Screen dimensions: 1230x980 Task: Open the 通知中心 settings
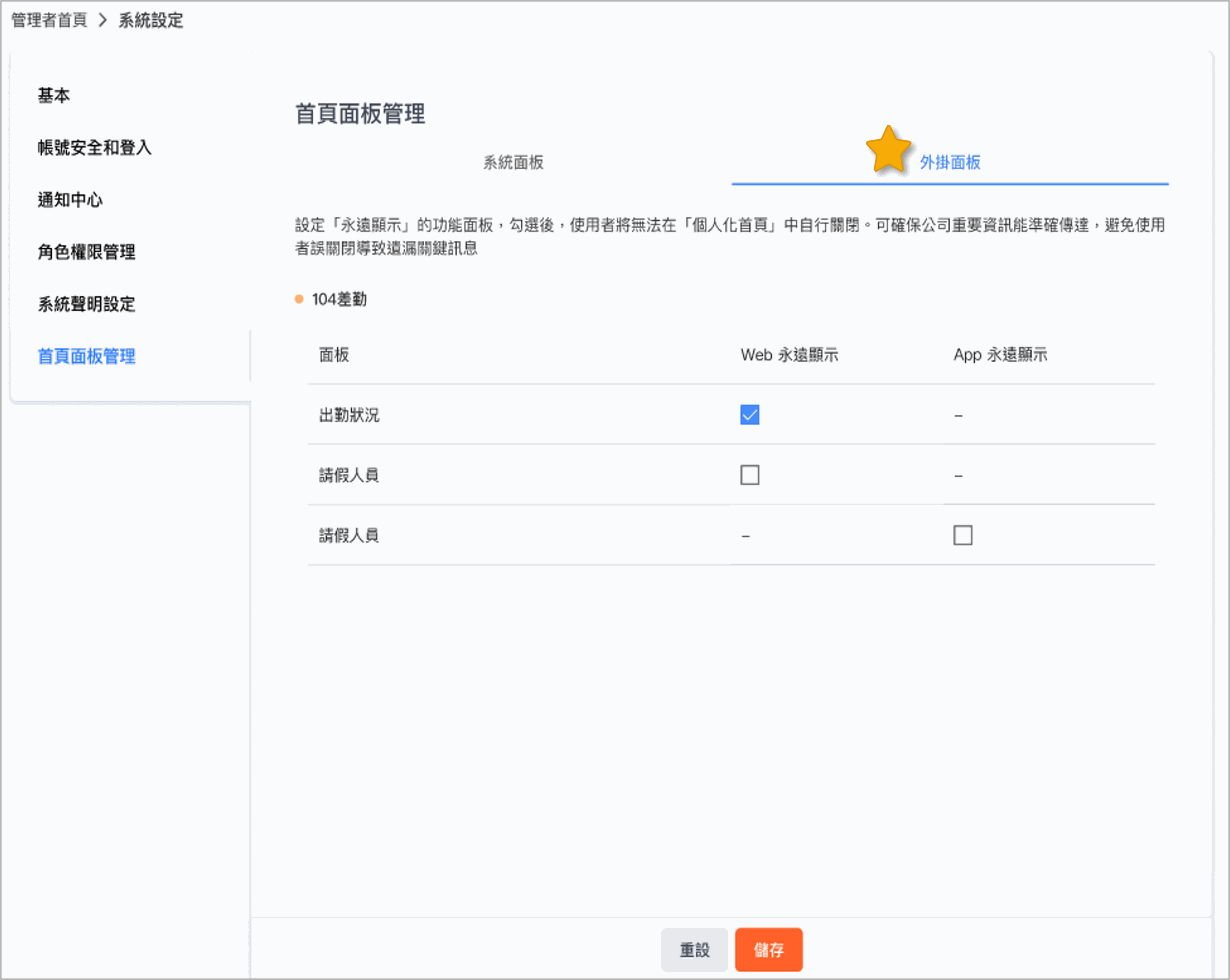pos(70,200)
